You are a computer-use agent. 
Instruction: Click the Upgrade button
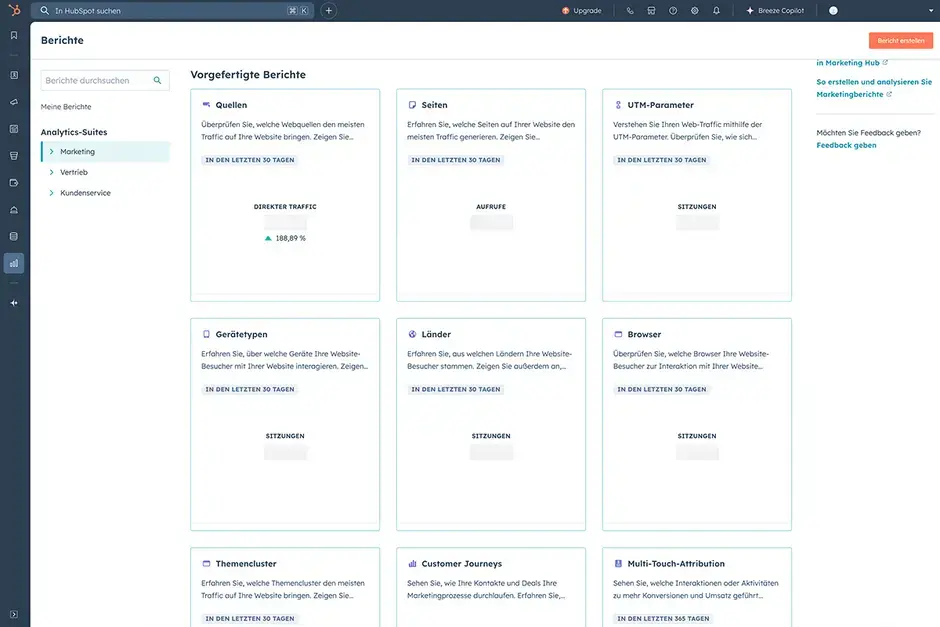[581, 11]
